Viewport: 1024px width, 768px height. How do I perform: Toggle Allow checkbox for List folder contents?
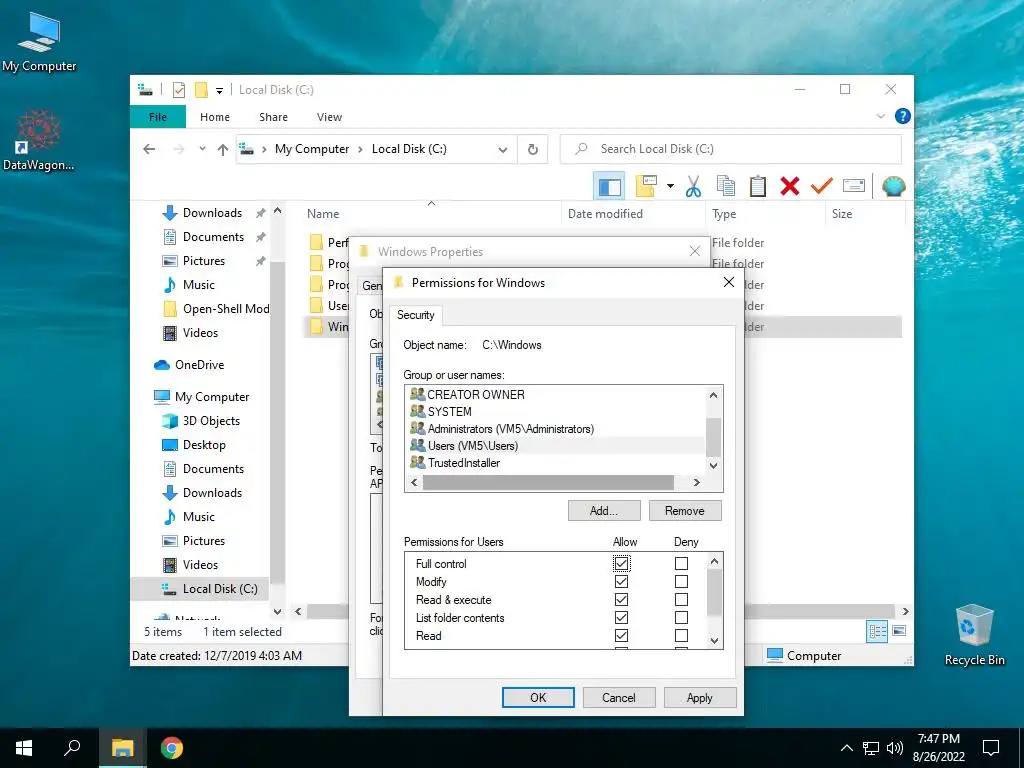pyautogui.click(x=622, y=618)
